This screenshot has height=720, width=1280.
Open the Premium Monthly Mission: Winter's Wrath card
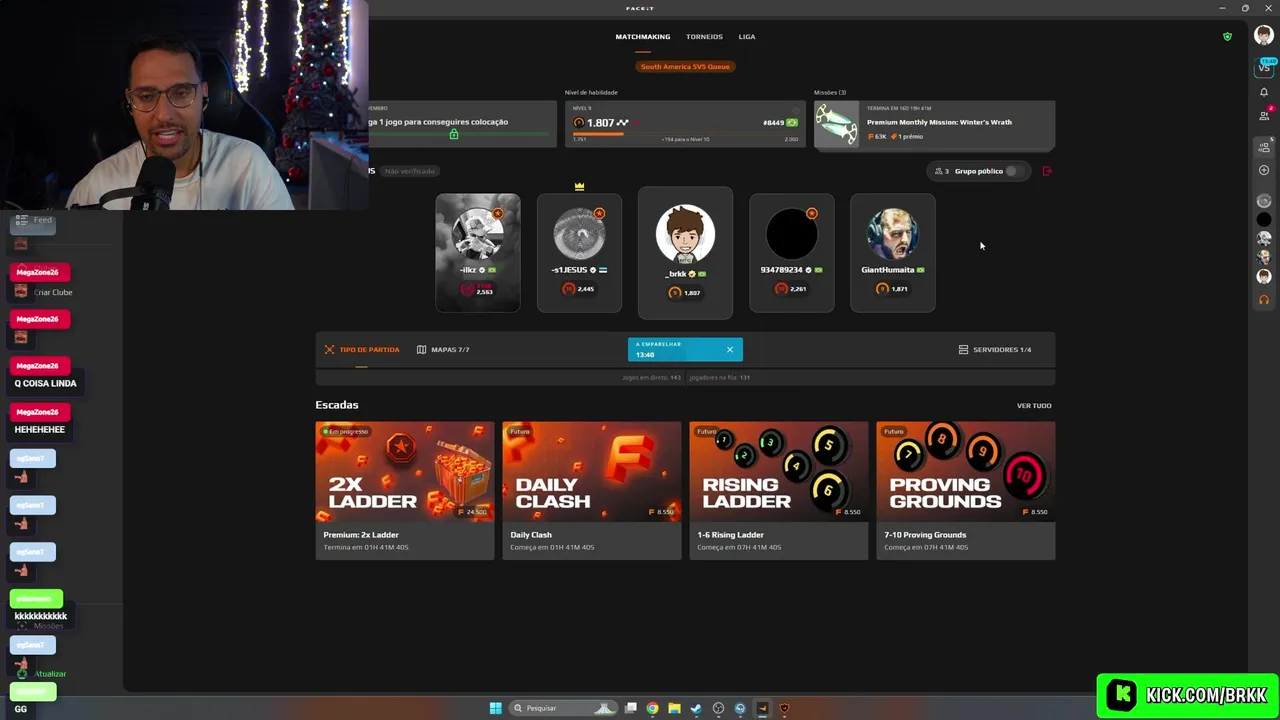(x=934, y=125)
